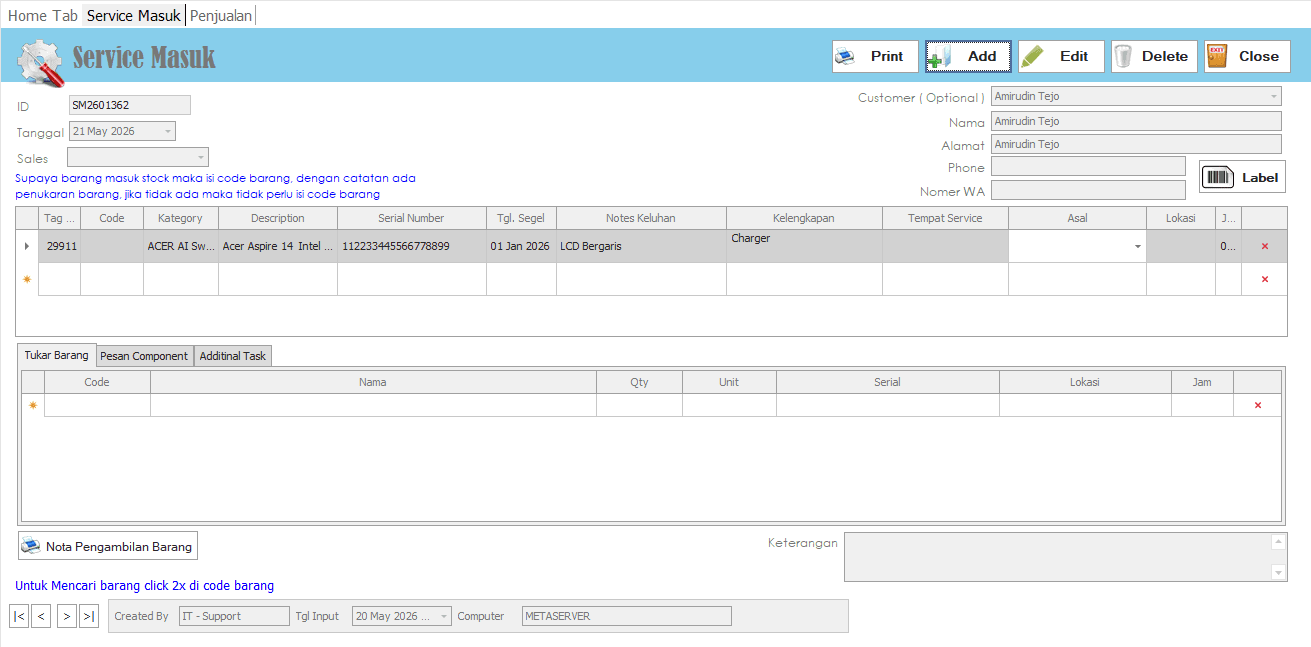Viewport: 1311px width, 647px height.
Task: Select row indicator arrow for tag 29911
Action: tap(27, 246)
